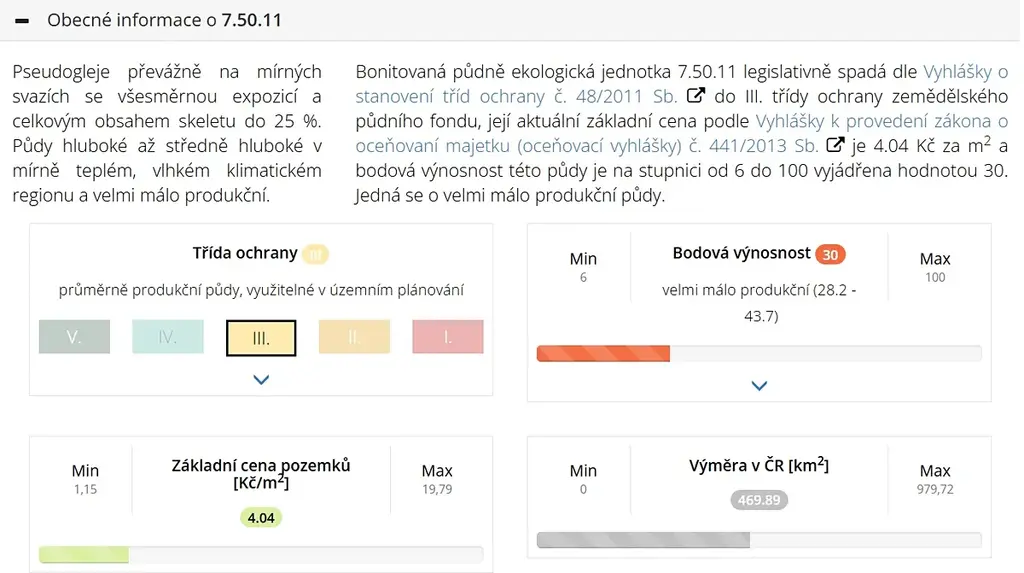Click the yellow III class badge

tap(315, 254)
